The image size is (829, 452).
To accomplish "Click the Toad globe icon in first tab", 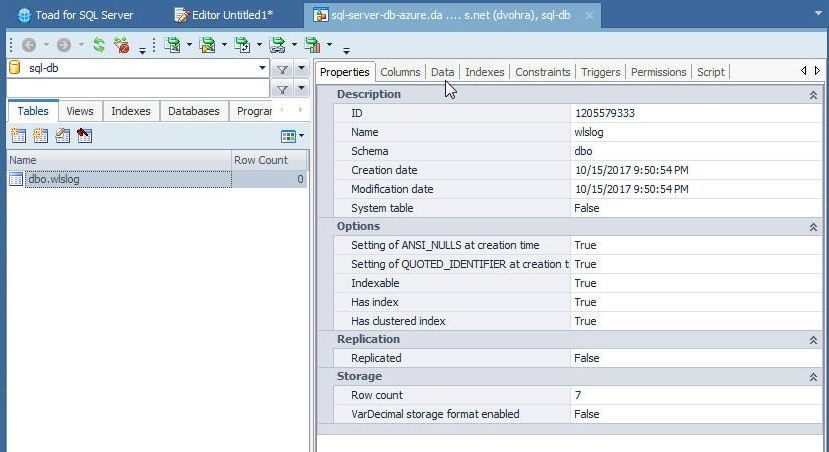I will [x=24, y=15].
